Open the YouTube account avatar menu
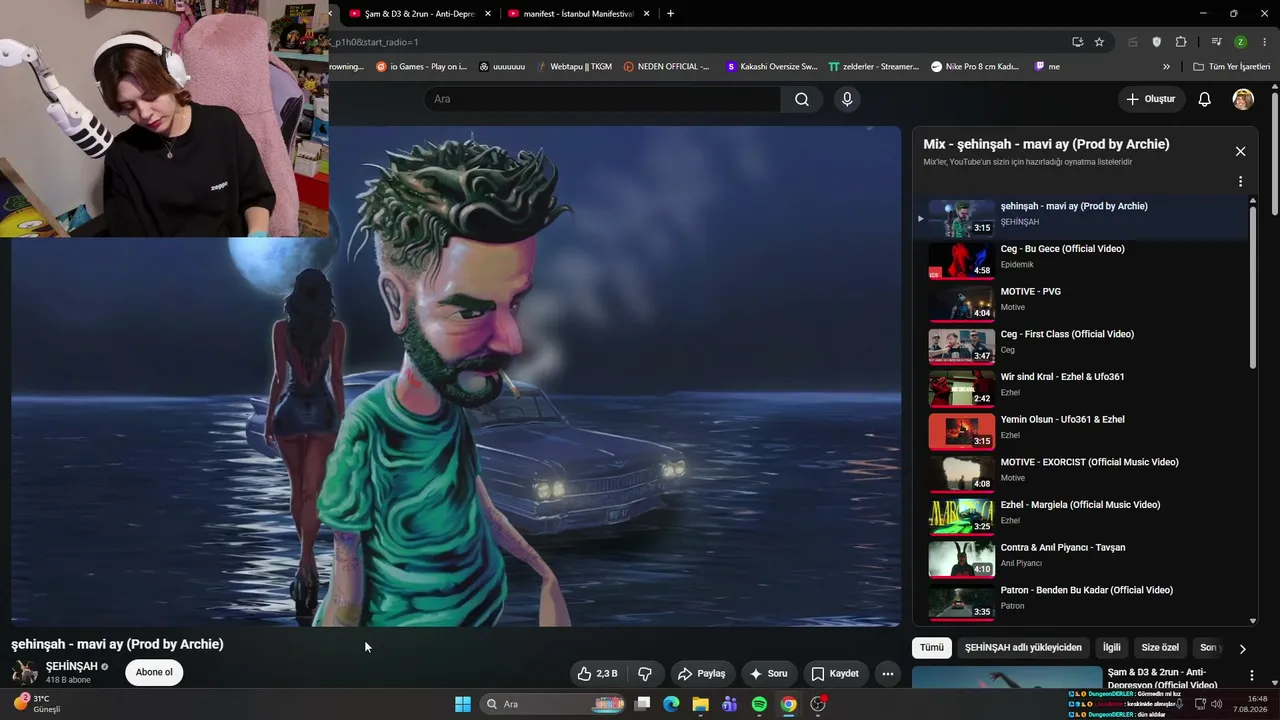Image resolution: width=1280 pixels, height=720 pixels. pyautogui.click(x=1243, y=99)
